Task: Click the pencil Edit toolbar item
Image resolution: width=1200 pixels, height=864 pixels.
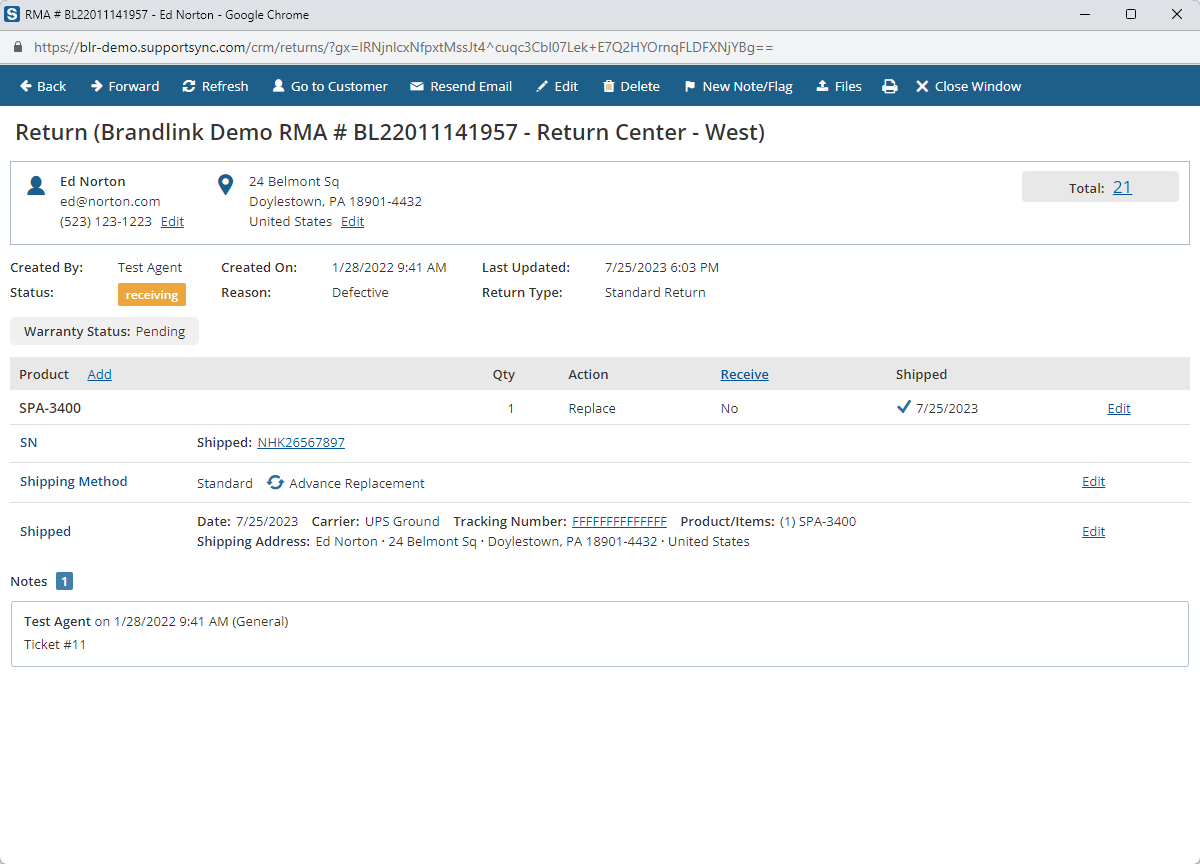Action: (x=557, y=87)
